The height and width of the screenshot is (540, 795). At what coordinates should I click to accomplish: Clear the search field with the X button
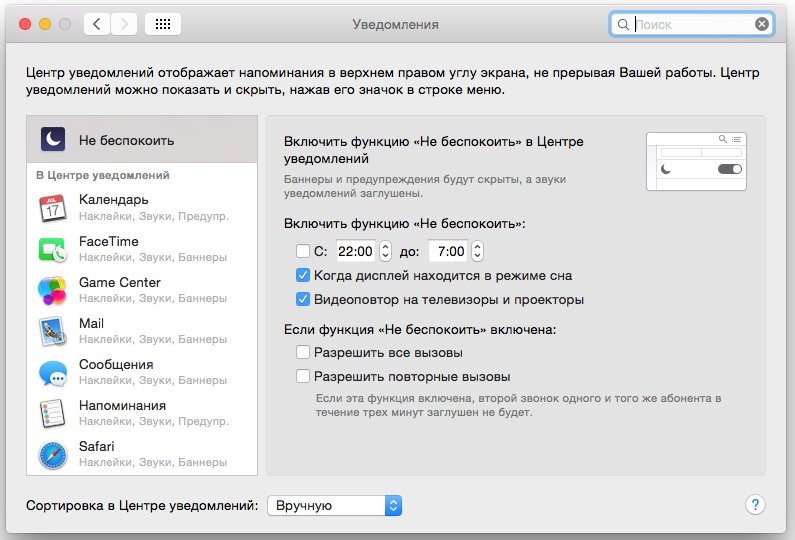(x=762, y=24)
